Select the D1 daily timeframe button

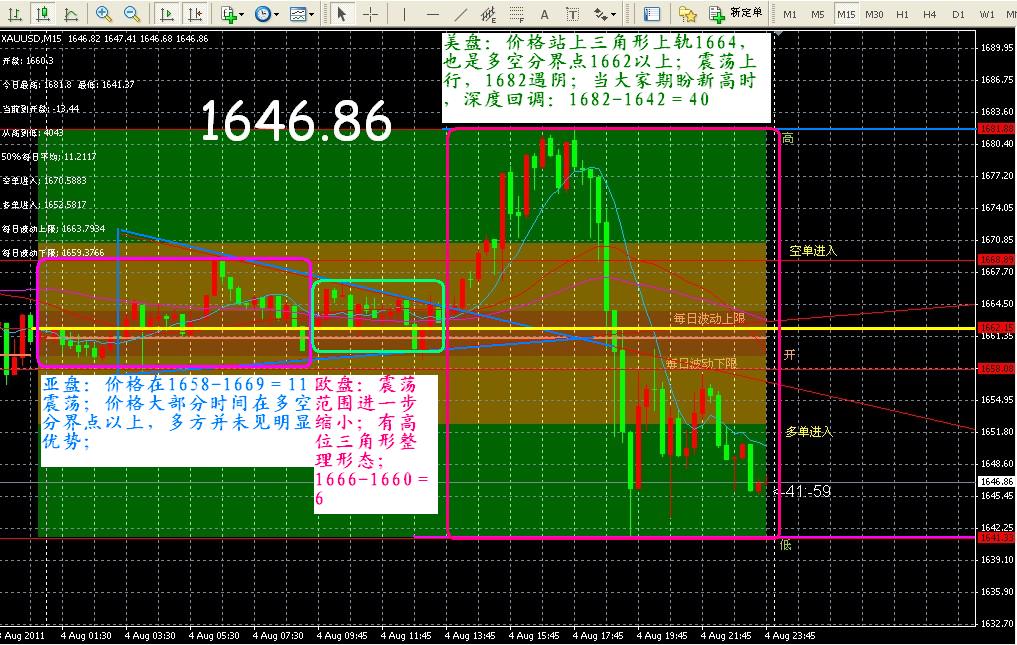click(958, 14)
